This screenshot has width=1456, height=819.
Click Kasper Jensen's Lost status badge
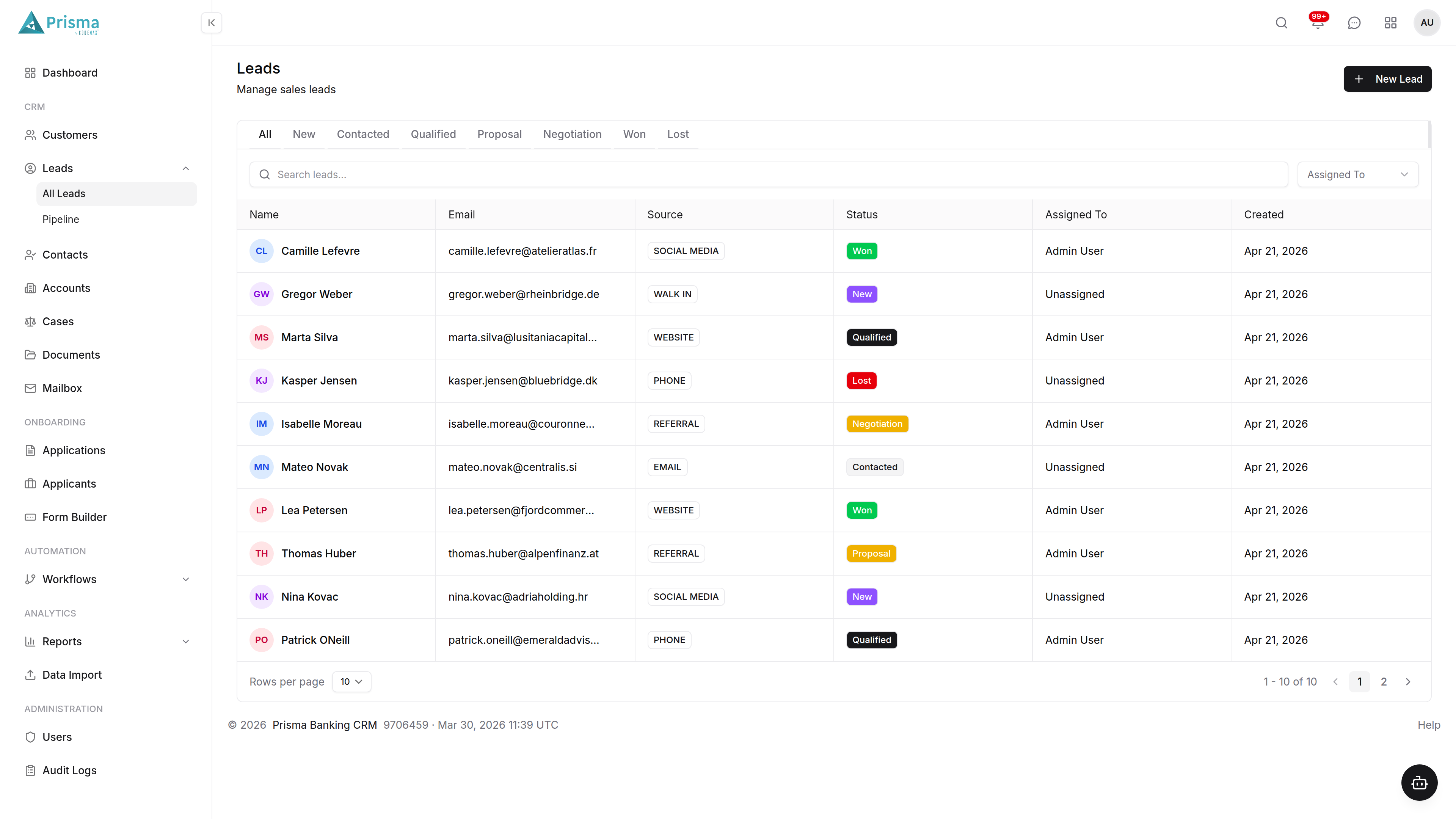click(x=861, y=381)
